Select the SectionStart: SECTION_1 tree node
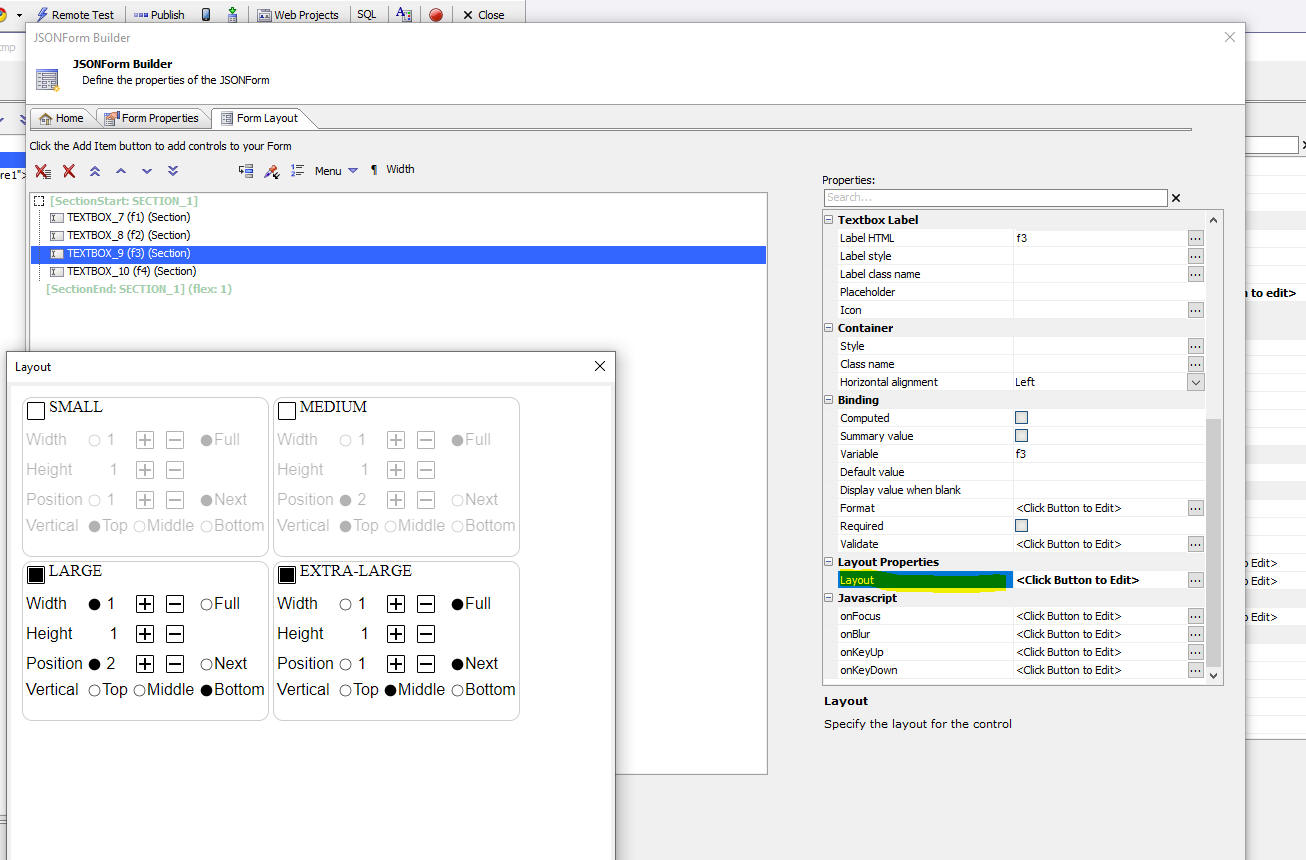 [x=124, y=201]
